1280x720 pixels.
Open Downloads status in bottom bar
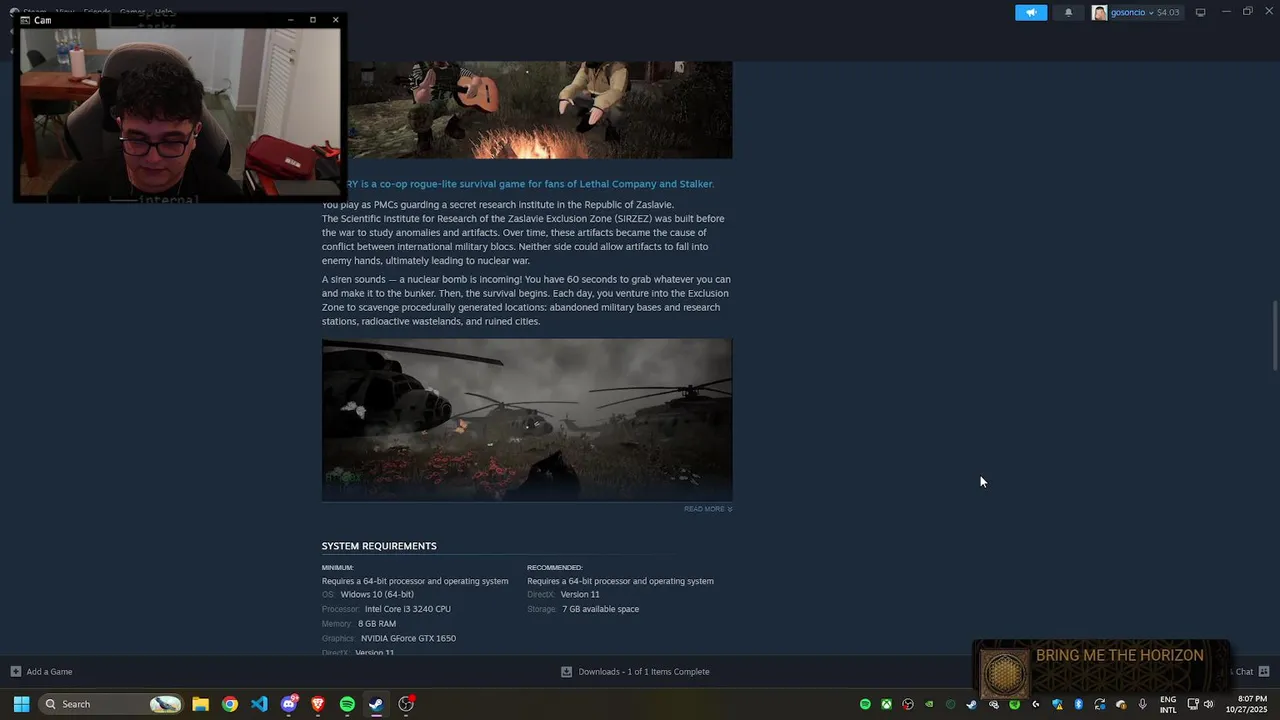click(643, 672)
